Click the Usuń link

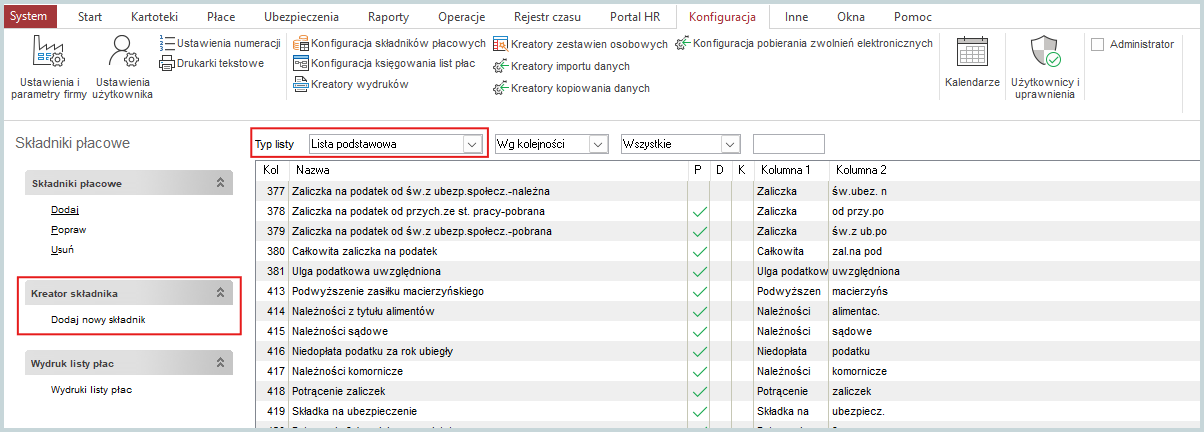pos(63,249)
